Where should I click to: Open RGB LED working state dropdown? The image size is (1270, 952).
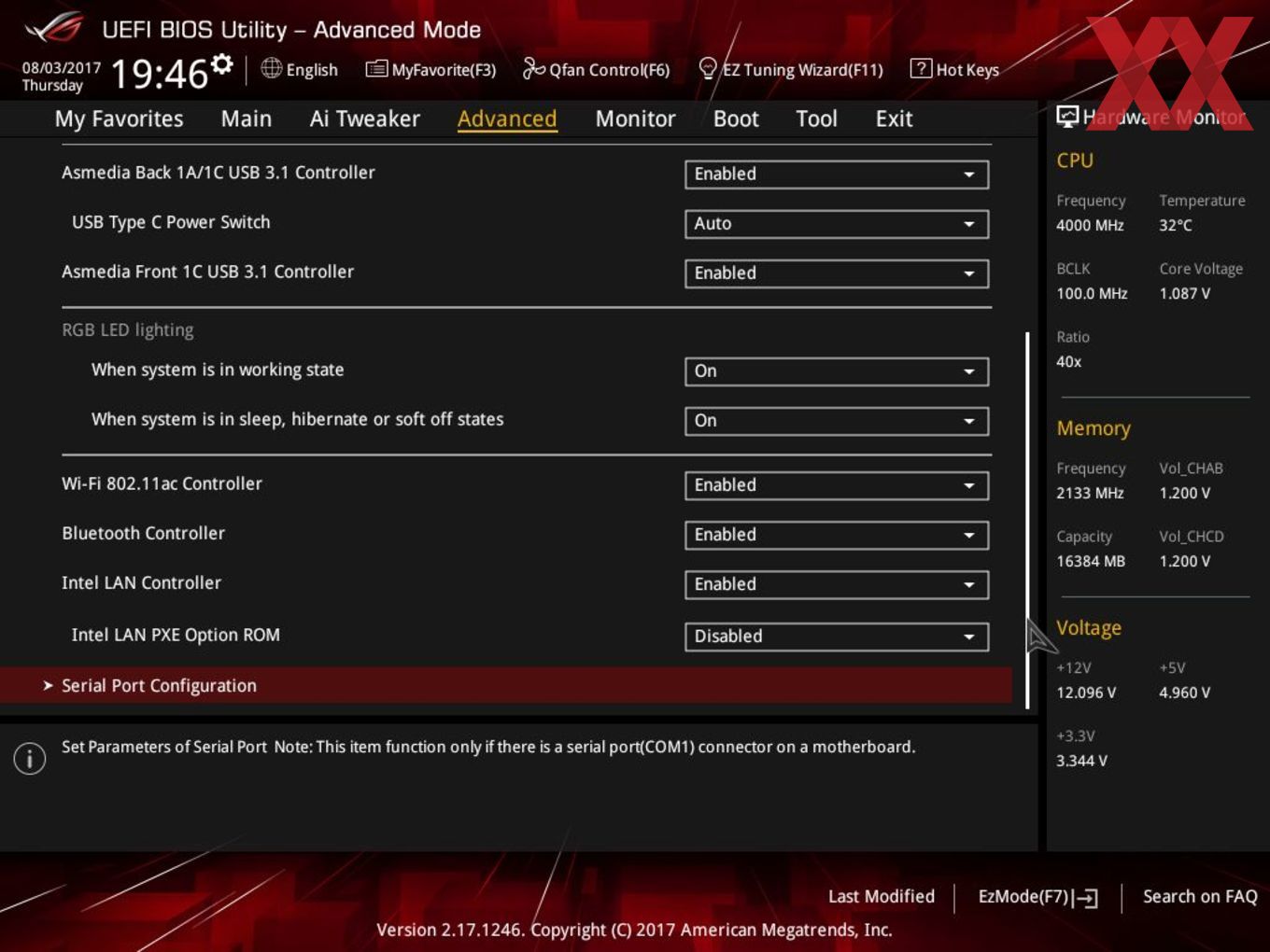point(837,371)
